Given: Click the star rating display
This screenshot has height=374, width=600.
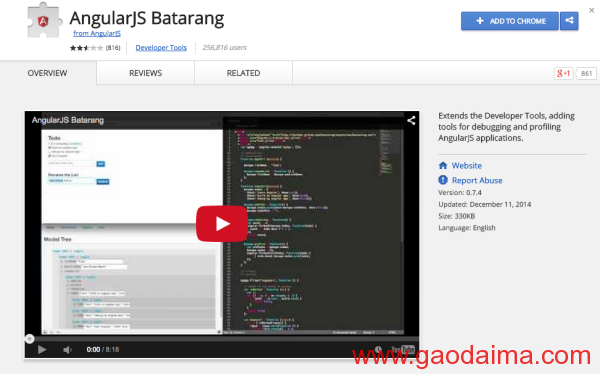Looking at the screenshot, I should (x=86, y=48).
